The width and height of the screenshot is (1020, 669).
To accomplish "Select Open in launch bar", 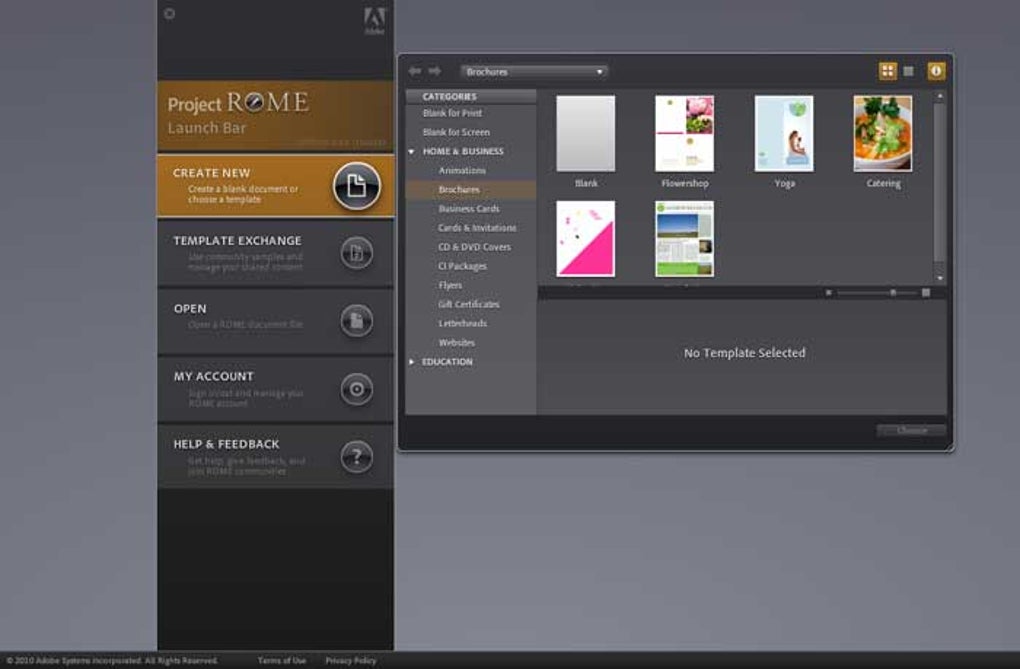I will (x=275, y=321).
